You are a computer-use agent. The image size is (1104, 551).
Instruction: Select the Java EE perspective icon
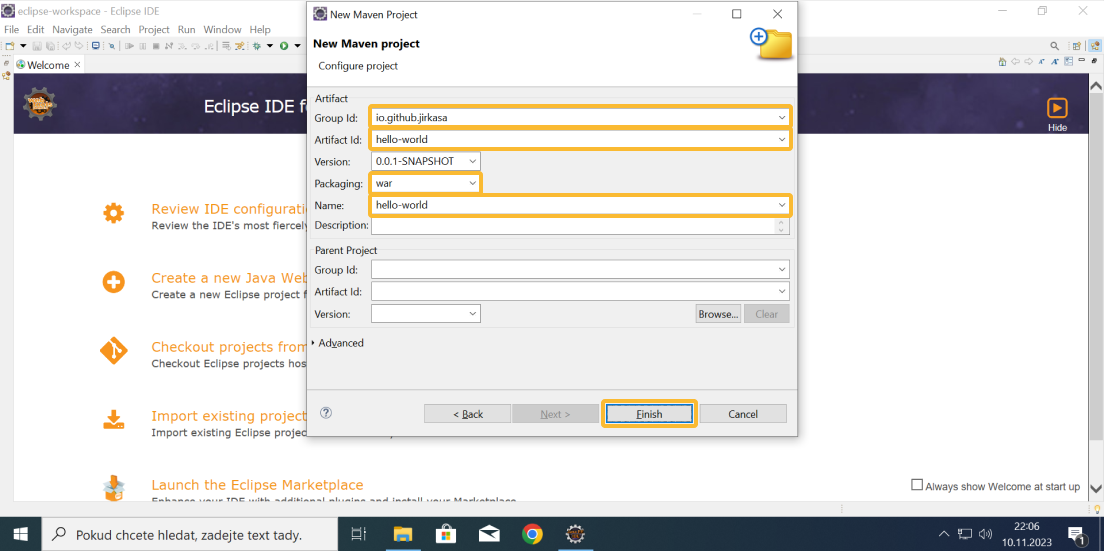point(1095,46)
